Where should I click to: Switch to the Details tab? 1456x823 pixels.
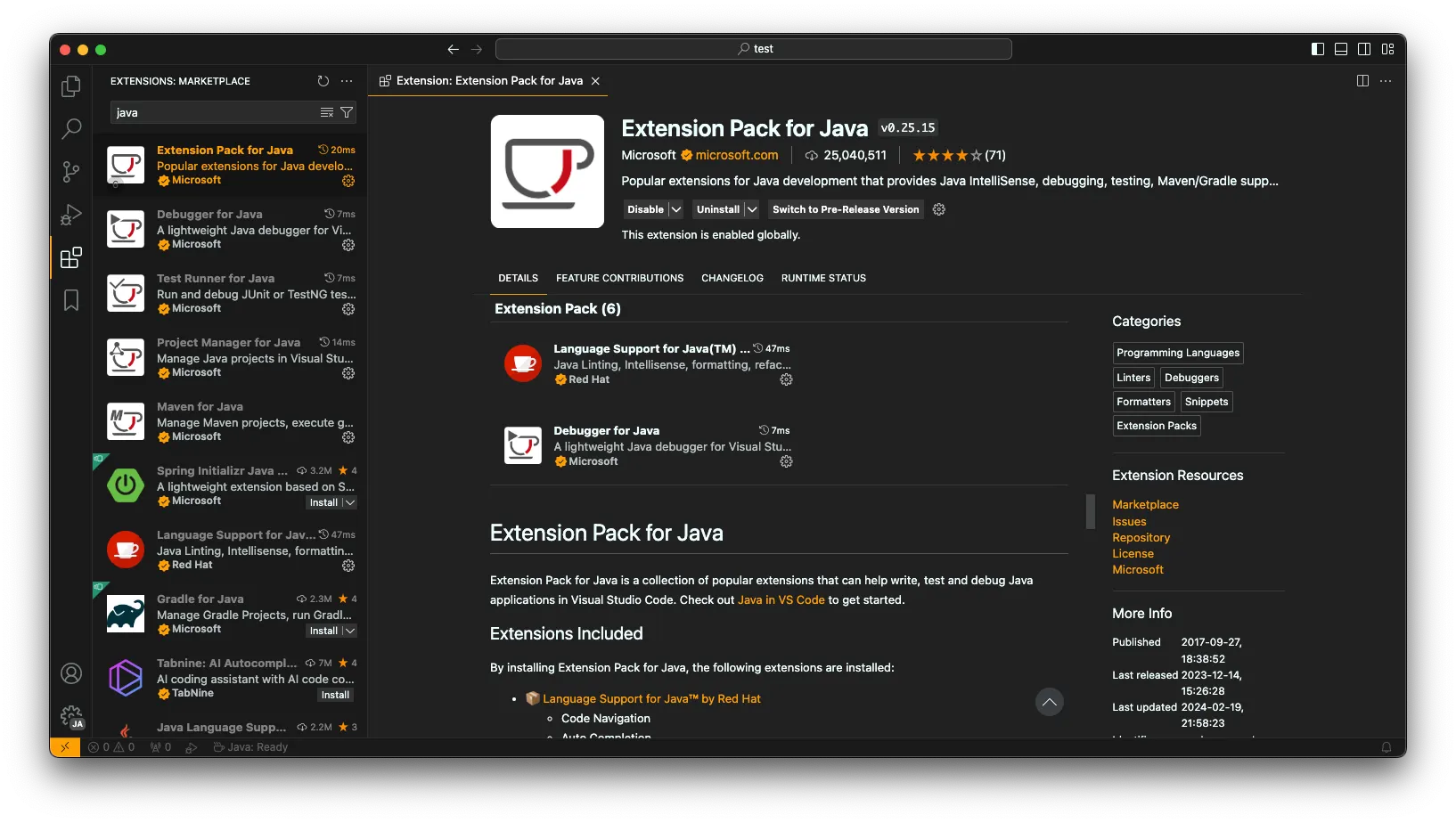point(518,278)
